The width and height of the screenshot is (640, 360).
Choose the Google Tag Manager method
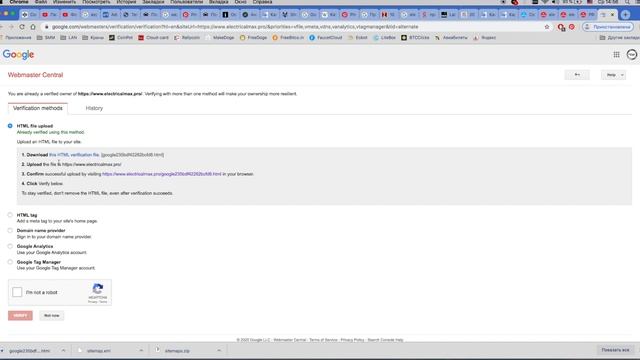(10, 262)
